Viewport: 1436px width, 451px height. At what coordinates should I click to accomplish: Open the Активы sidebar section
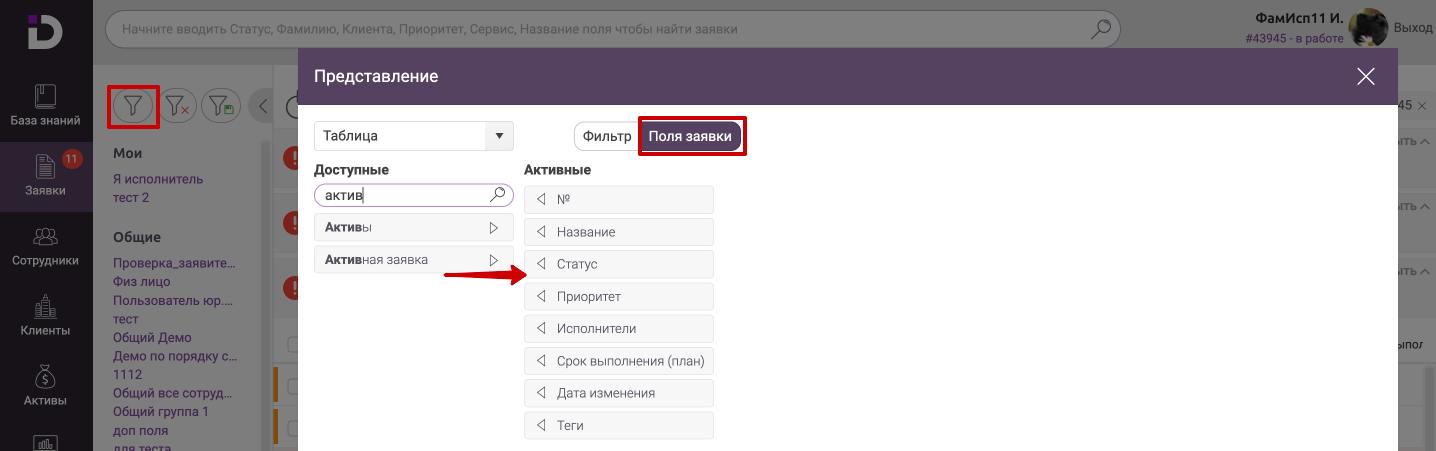pos(45,386)
